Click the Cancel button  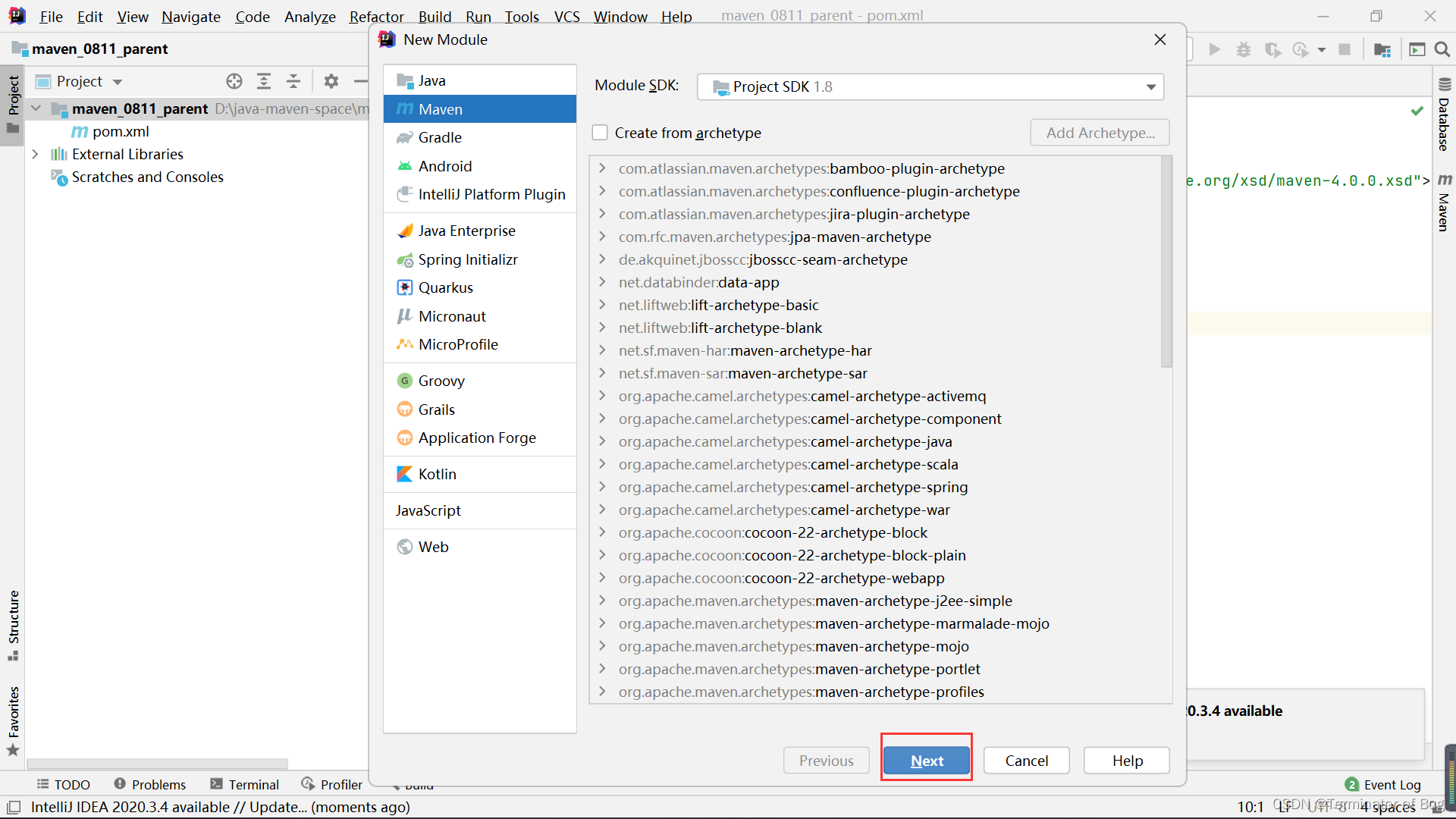tap(1027, 761)
